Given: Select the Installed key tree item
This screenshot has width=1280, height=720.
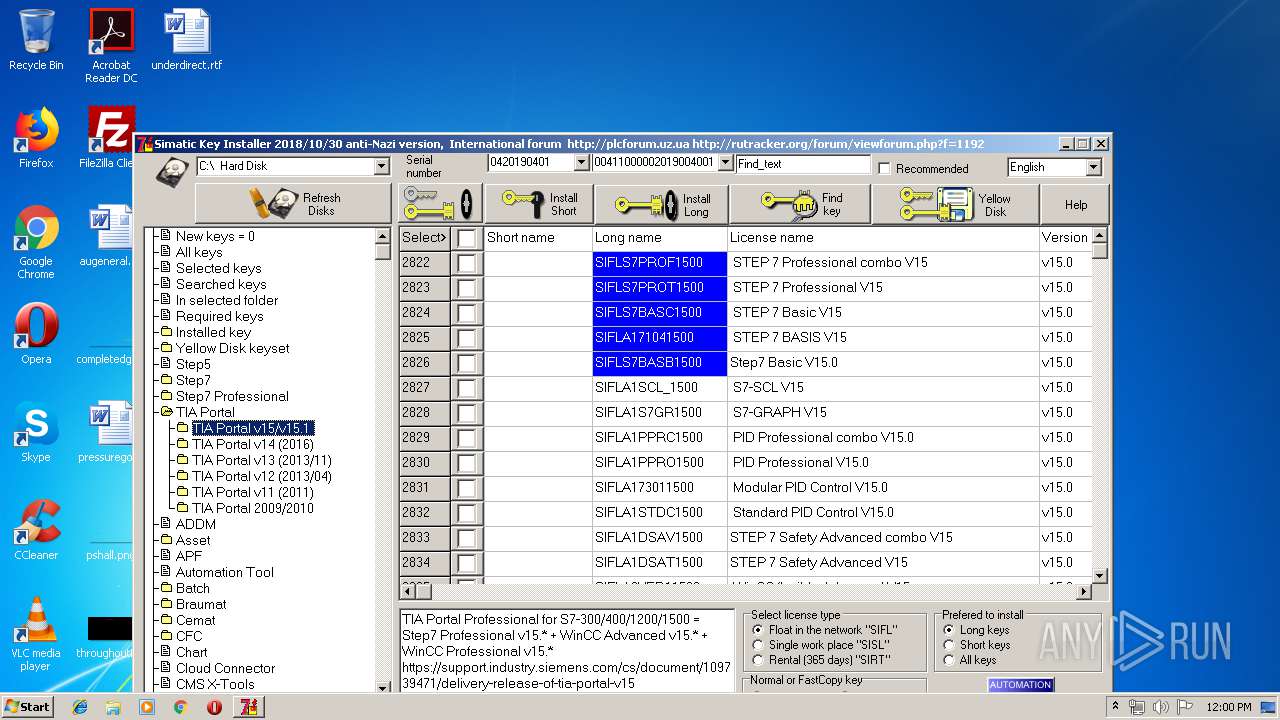Looking at the screenshot, I should pos(213,332).
